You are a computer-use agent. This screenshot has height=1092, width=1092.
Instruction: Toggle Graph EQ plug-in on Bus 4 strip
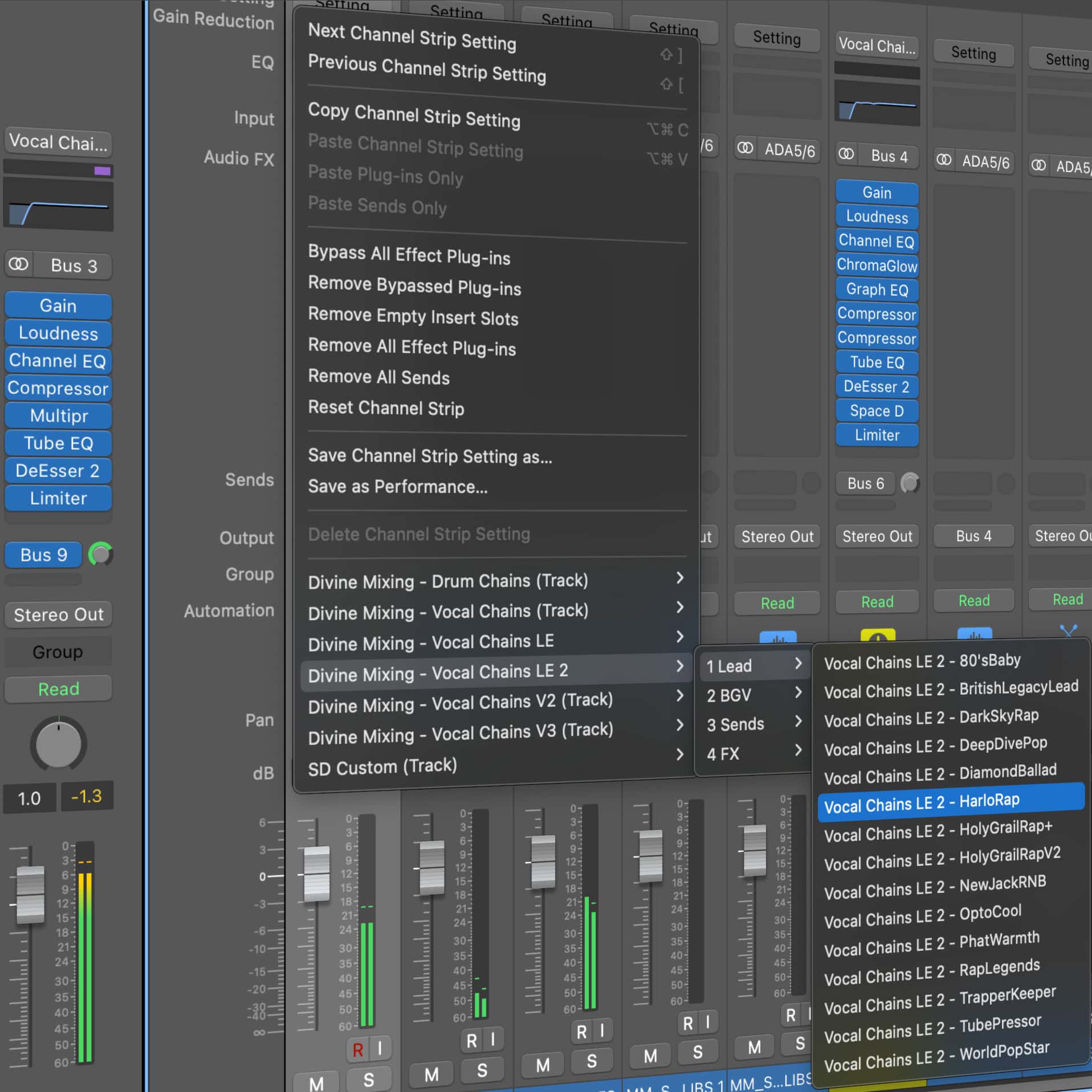[877, 290]
